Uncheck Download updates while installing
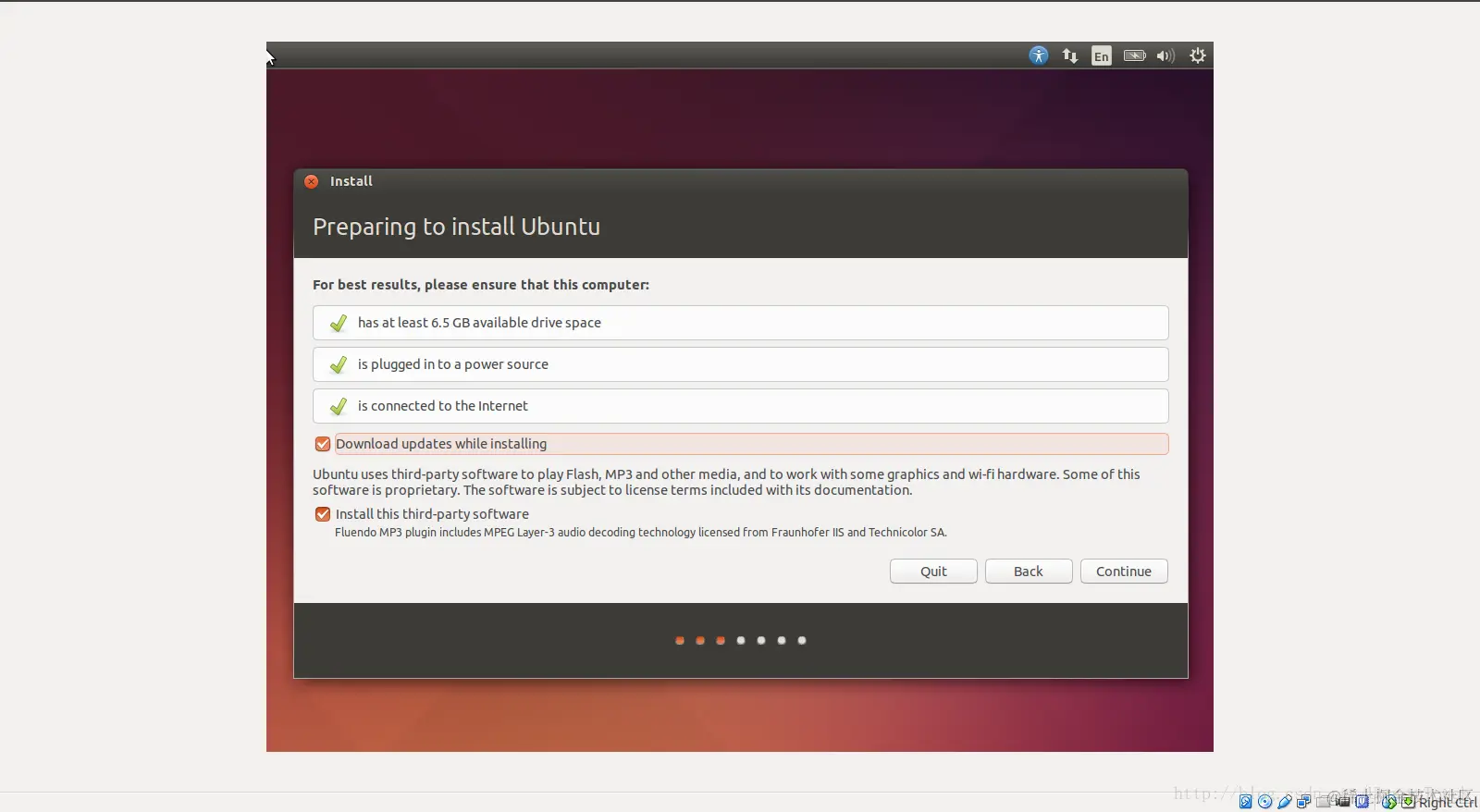Image resolution: width=1480 pixels, height=812 pixels. coord(323,444)
